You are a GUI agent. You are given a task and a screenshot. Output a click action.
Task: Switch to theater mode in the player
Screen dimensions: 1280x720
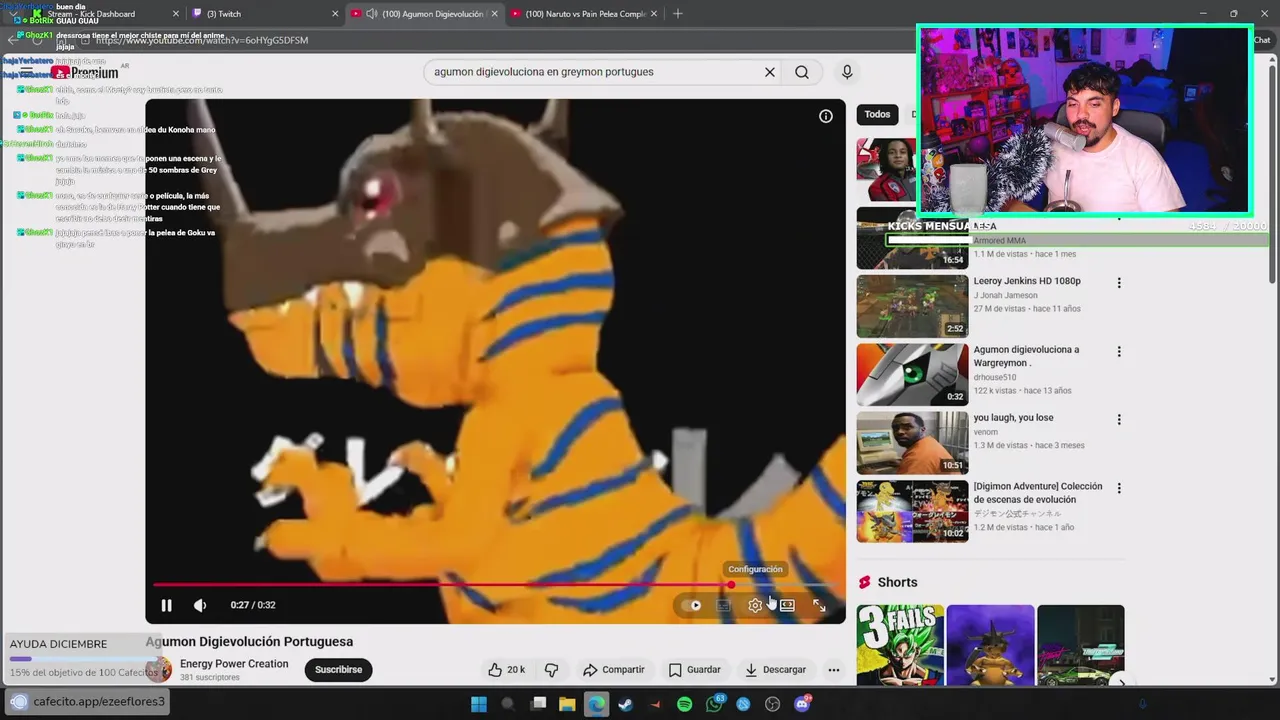787,605
